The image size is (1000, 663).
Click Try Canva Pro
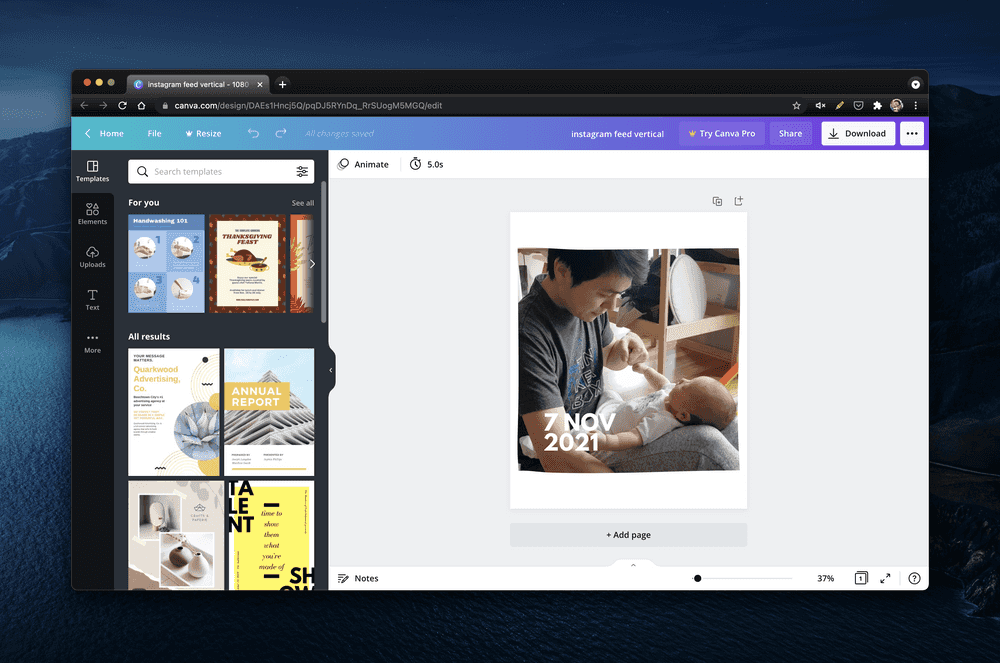tap(721, 133)
